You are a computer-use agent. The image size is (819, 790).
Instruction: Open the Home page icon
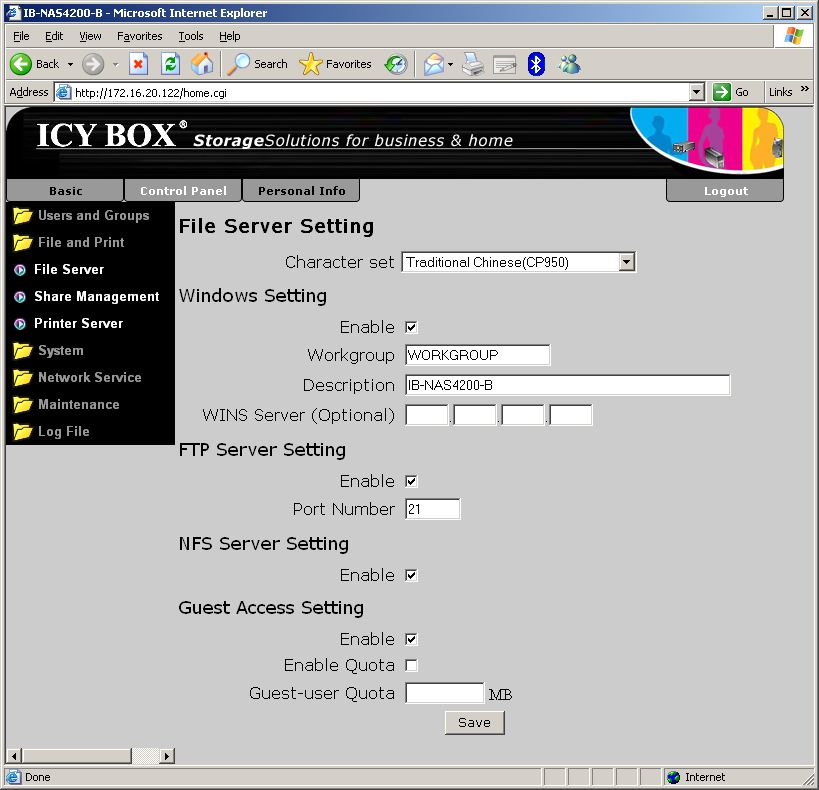[x=202, y=64]
